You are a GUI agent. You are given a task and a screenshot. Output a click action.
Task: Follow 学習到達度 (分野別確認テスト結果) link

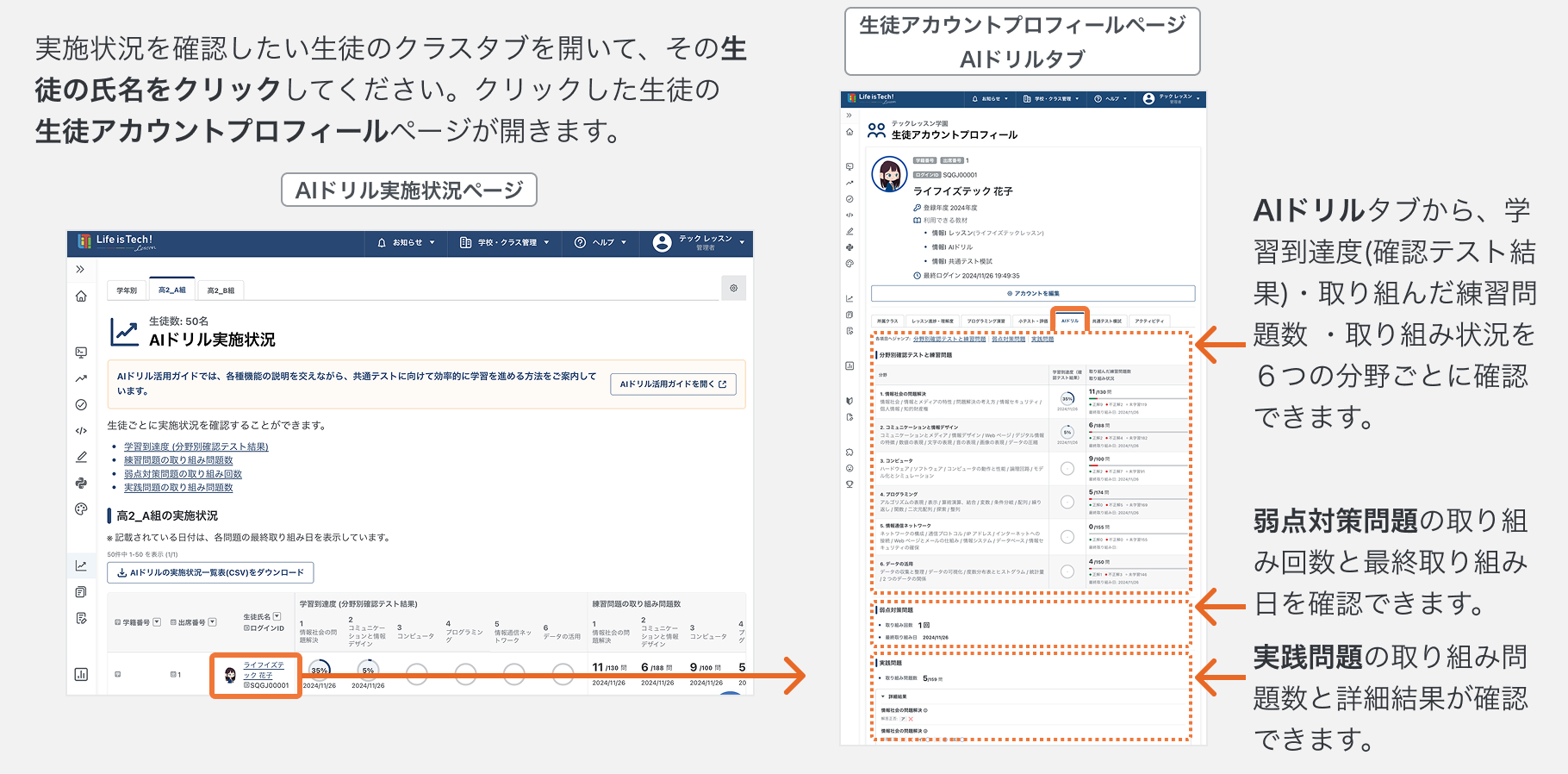(x=196, y=446)
